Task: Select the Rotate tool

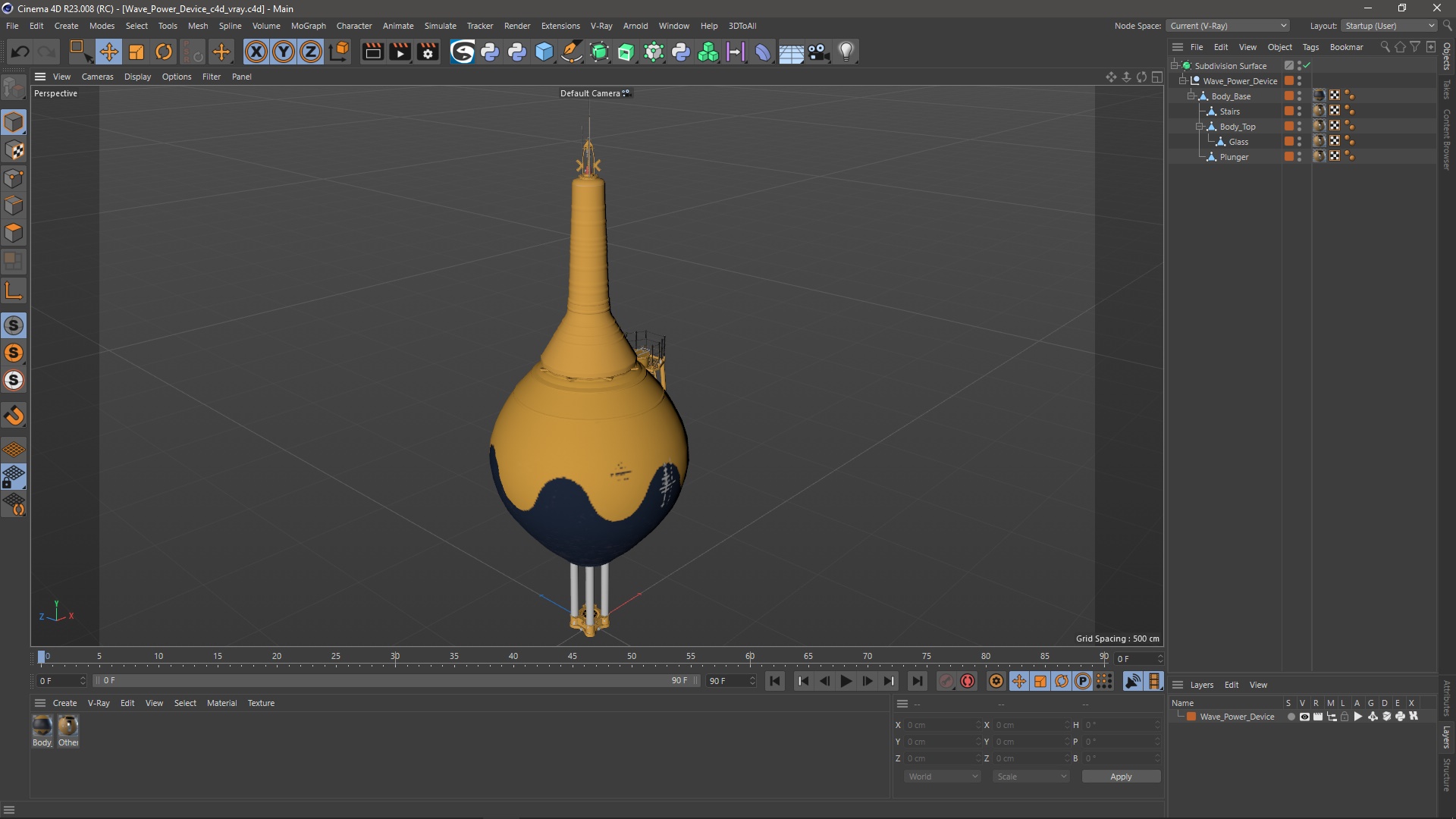Action: click(x=164, y=52)
